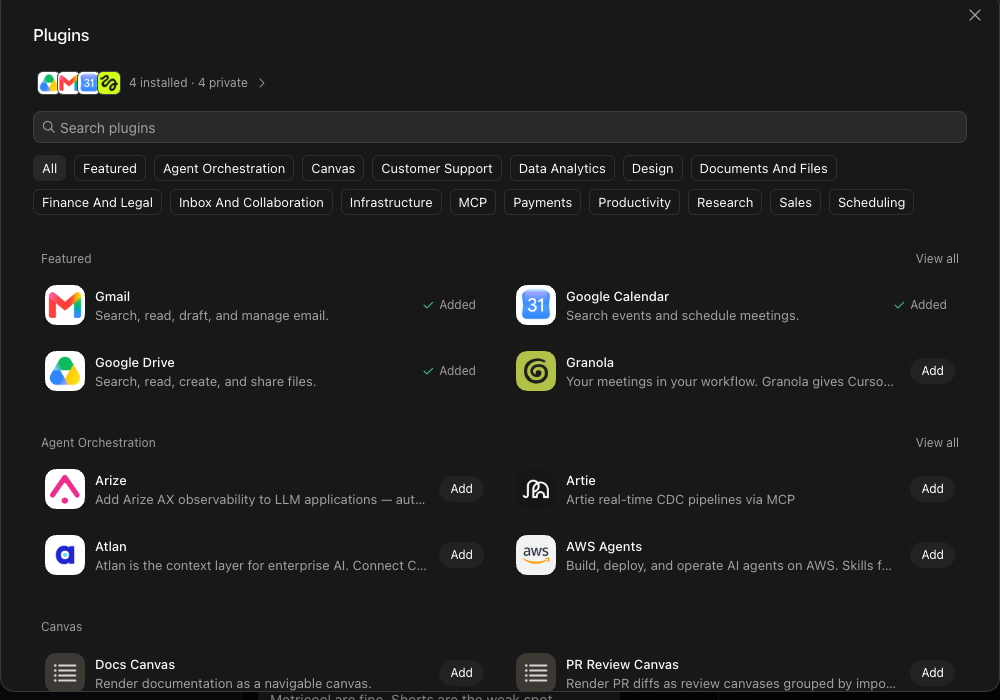1000x700 pixels.
Task: Click the Google Drive plugin icon
Action: point(65,371)
